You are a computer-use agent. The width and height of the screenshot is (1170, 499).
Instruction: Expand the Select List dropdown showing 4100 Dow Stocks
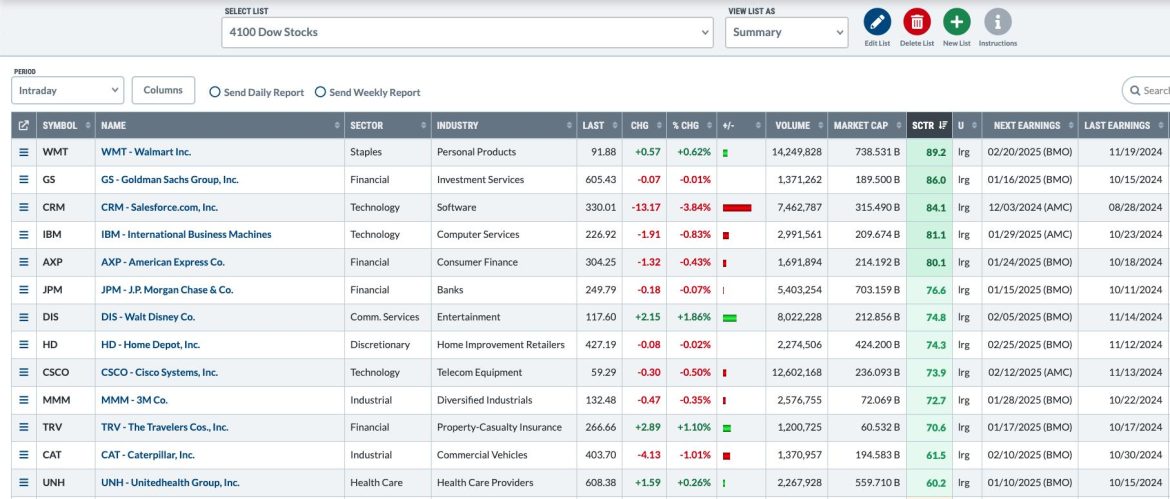[467, 32]
